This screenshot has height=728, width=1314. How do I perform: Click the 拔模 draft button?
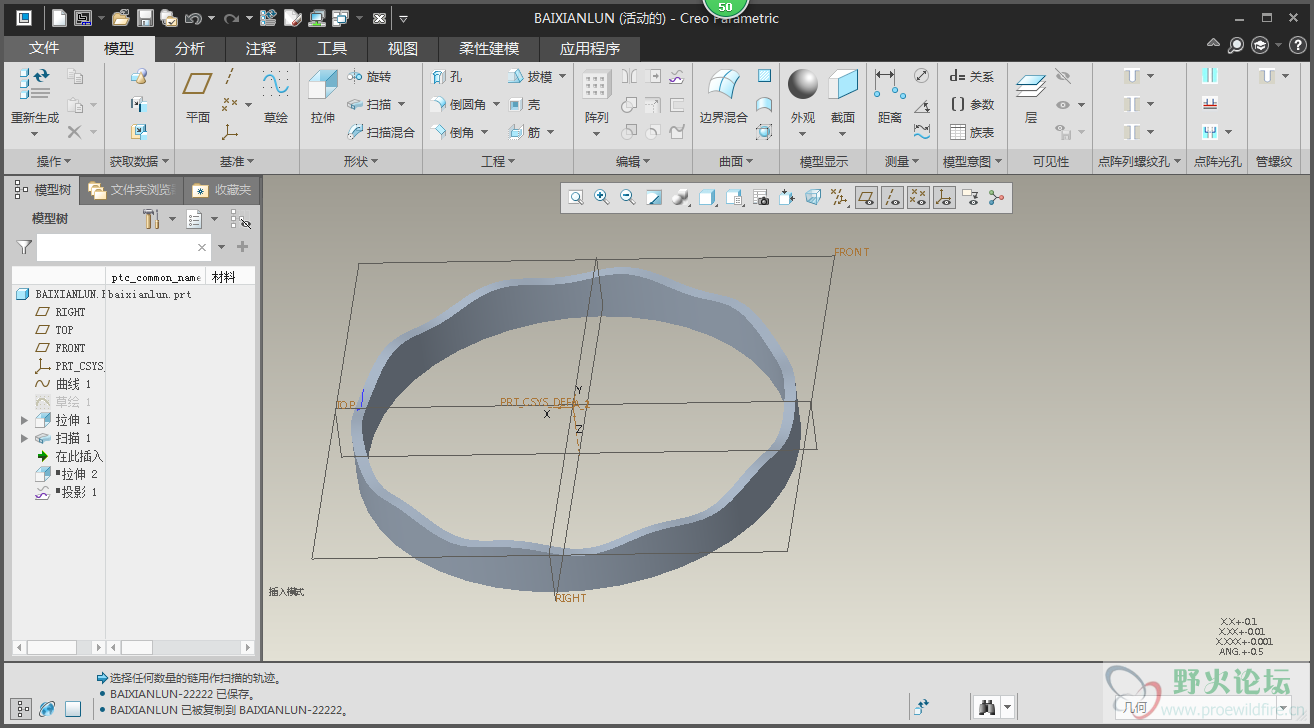[x=530, y=76]
